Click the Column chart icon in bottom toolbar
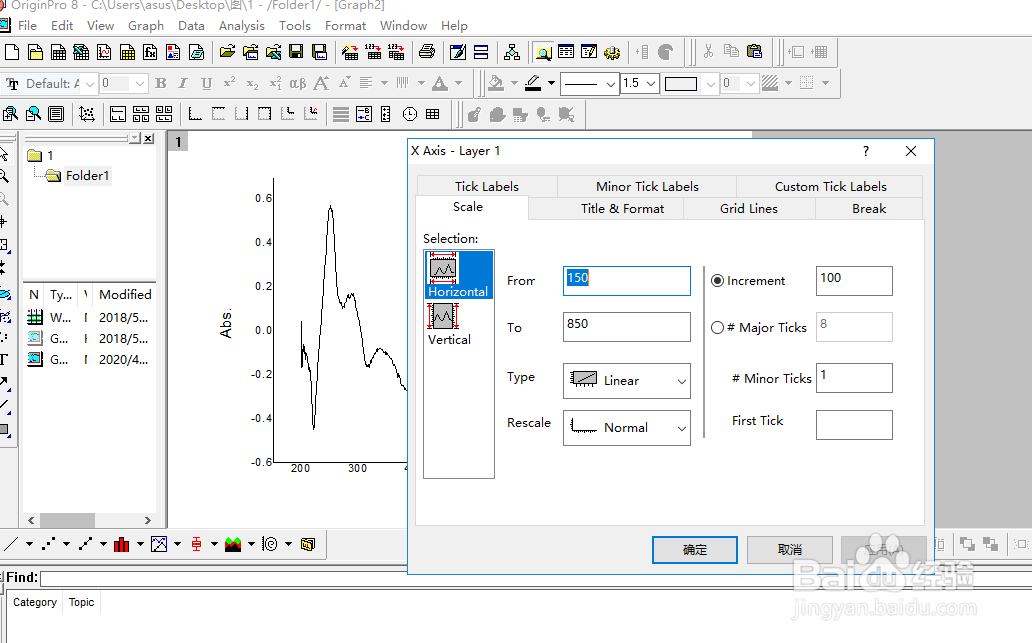 coord(122,544)
